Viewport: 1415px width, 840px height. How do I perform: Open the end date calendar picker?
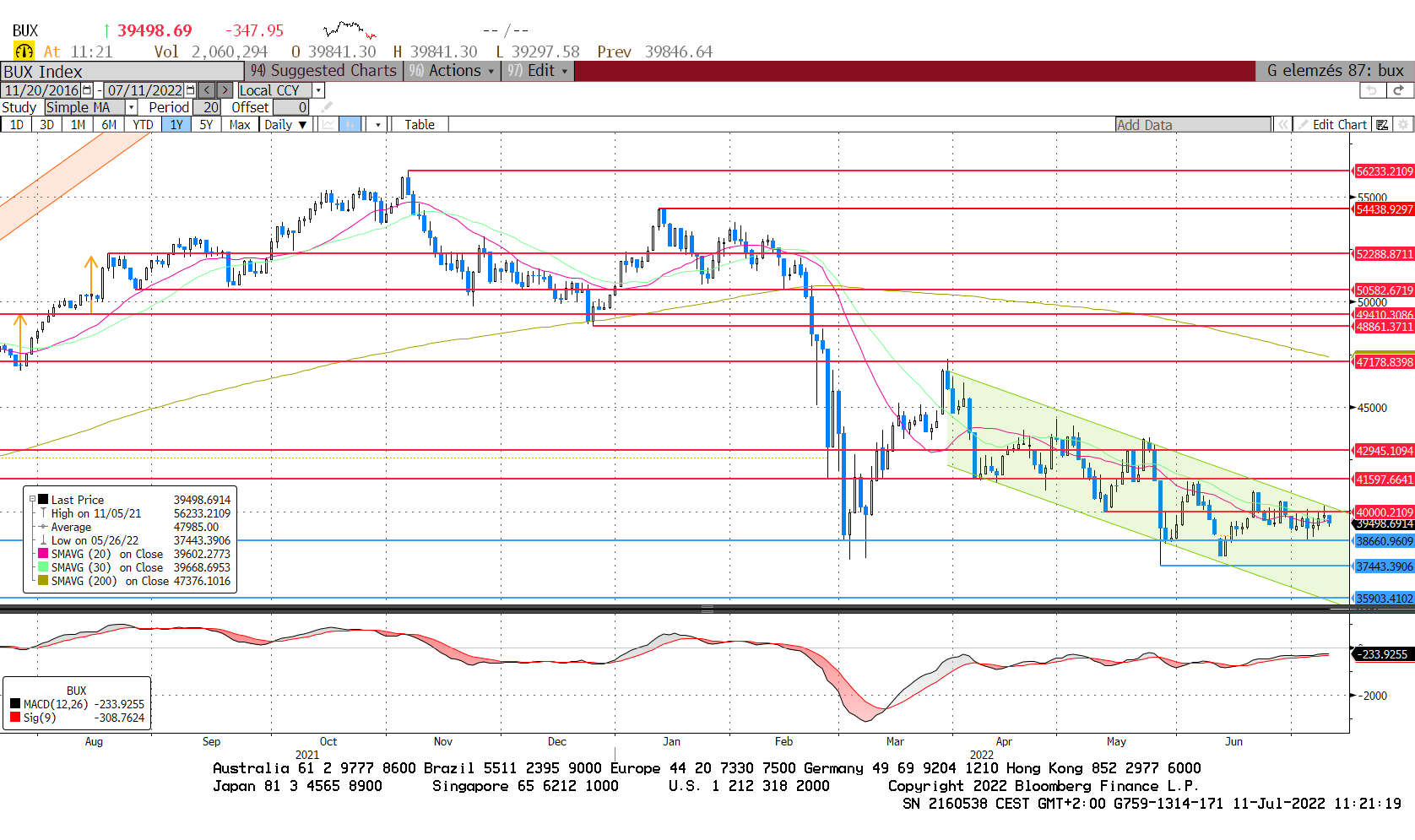coord(190,90)
